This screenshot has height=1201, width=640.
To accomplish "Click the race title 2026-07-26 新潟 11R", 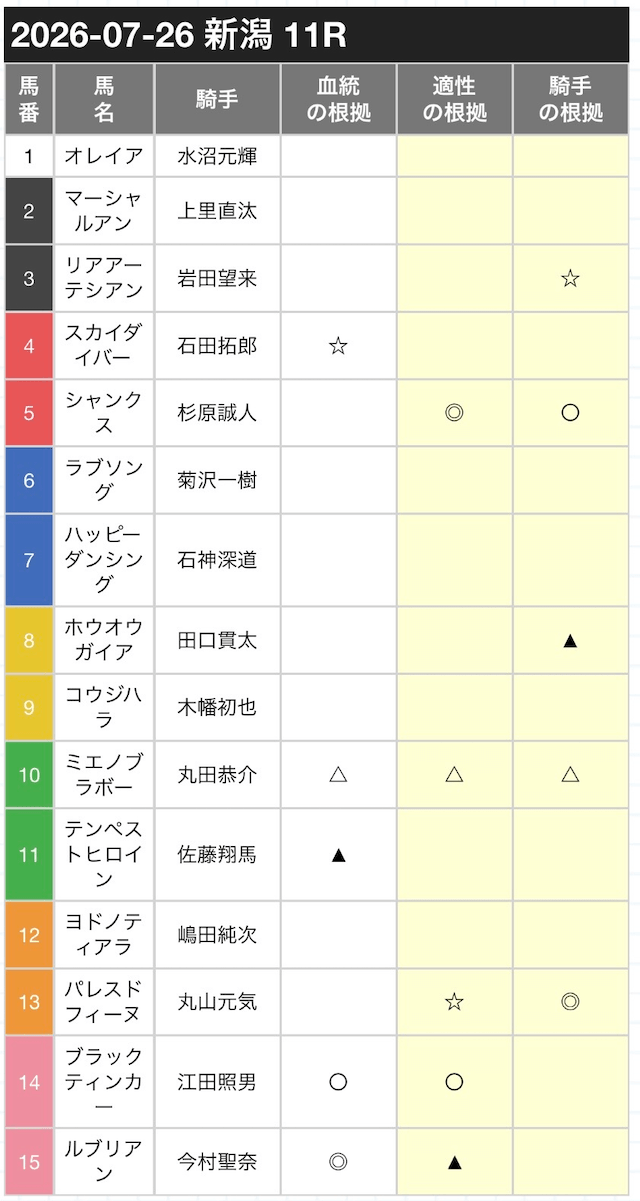I will point(178,35).
